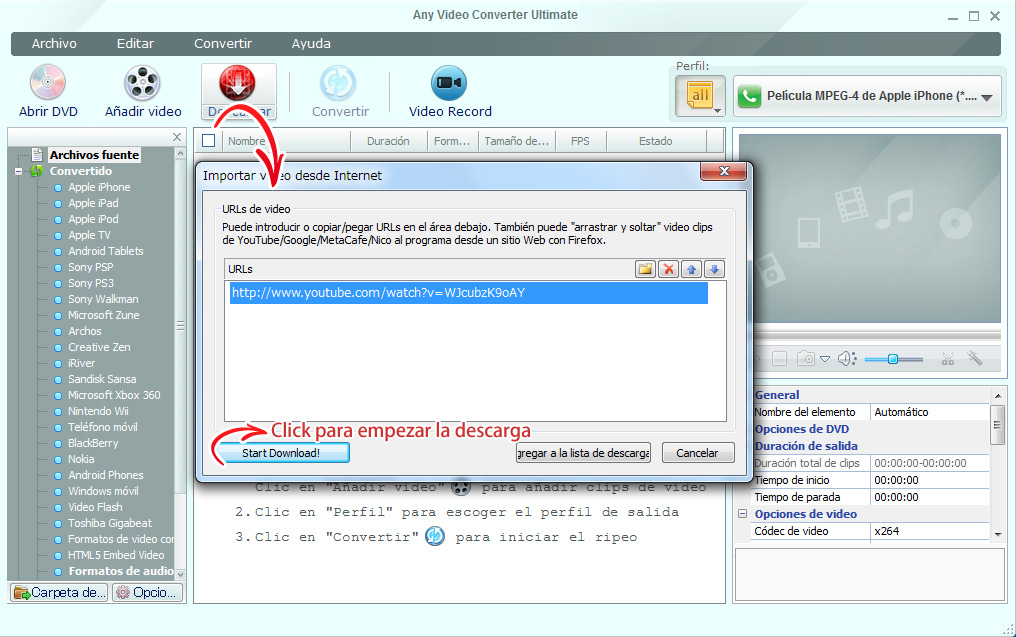Click the red Descargar download icon
This screenshot has width=1016, height=637.
[238, 83]
